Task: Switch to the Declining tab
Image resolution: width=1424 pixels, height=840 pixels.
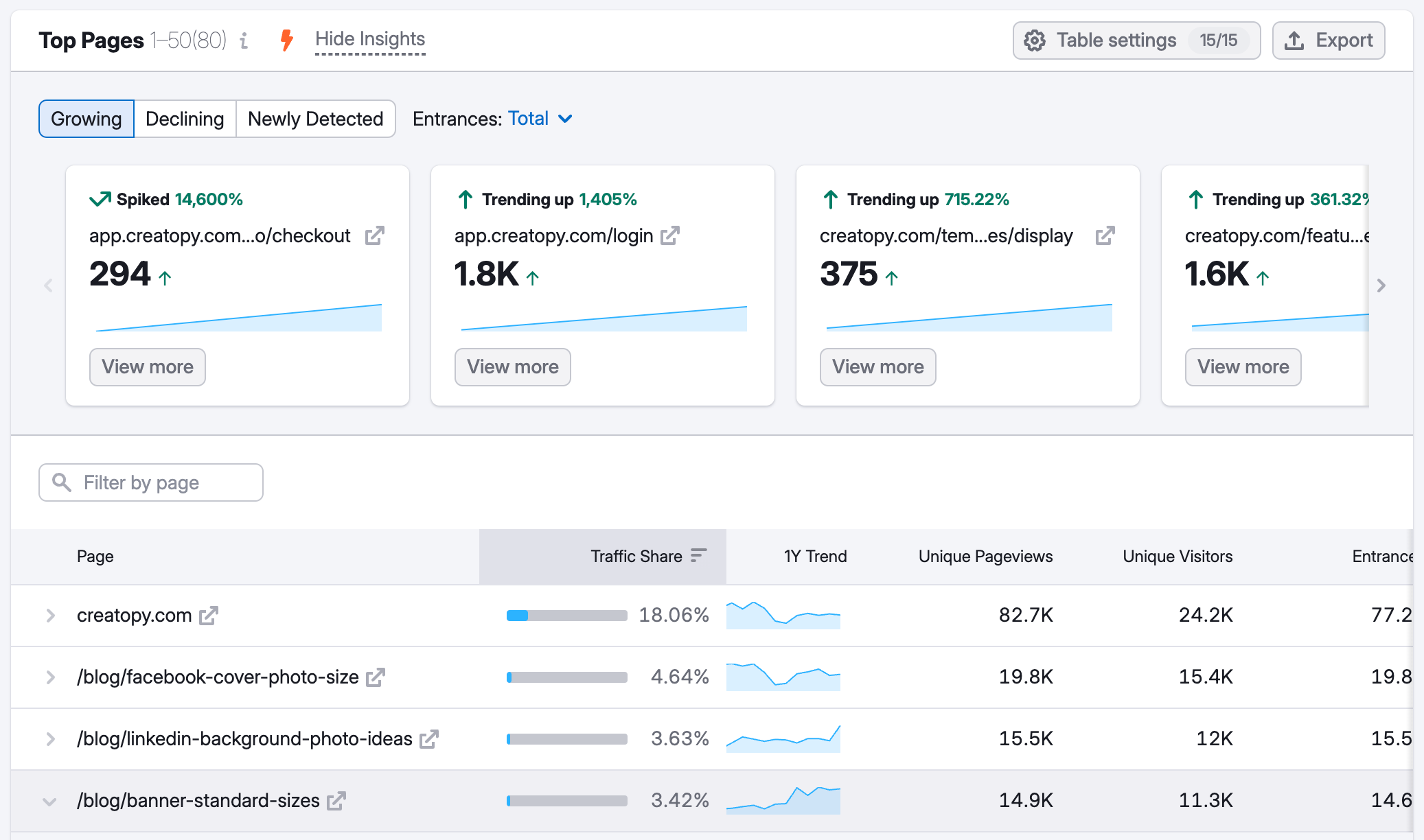Action: click(x=185, y=119)
